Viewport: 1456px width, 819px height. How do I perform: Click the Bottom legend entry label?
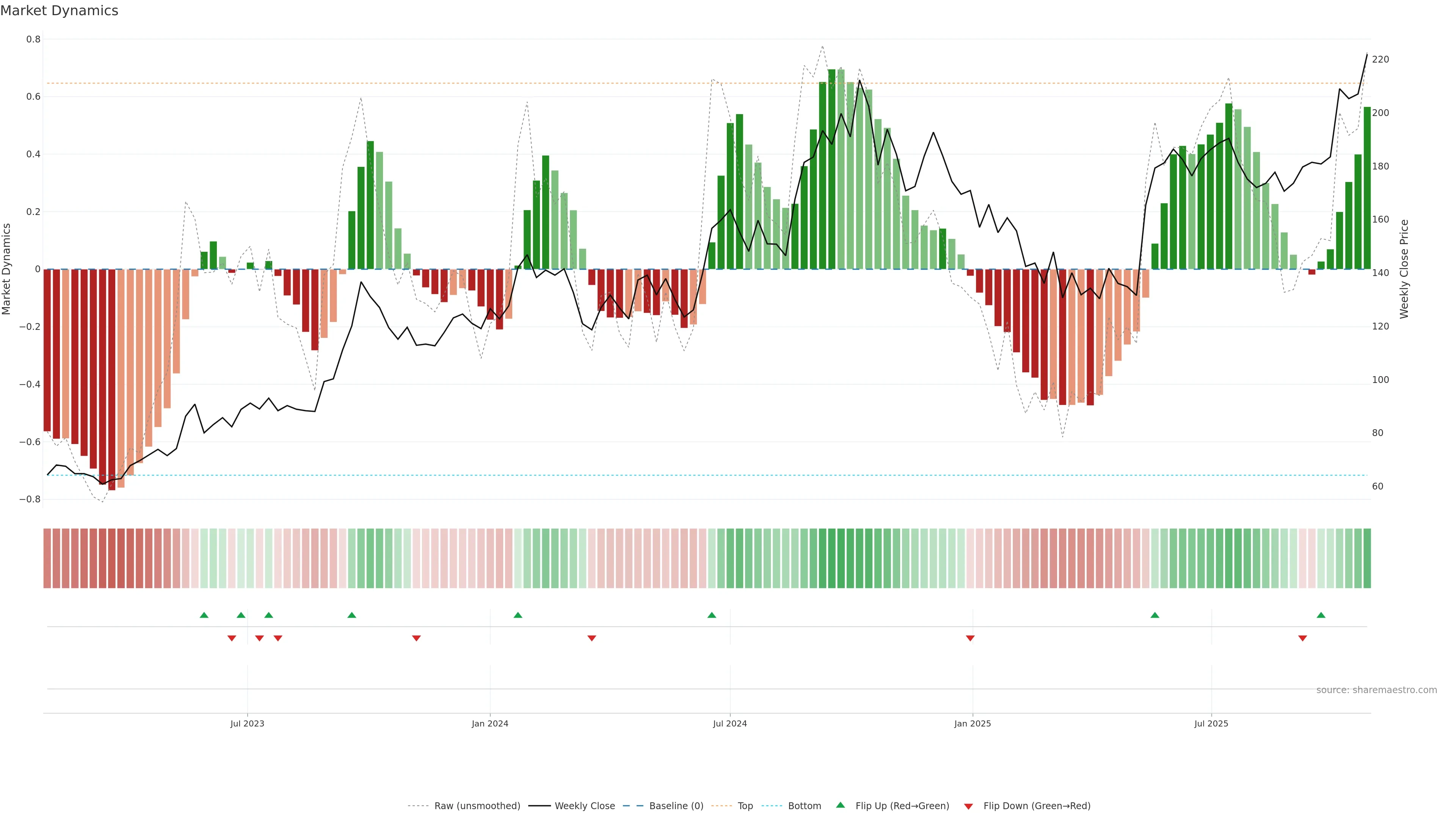pos(804,806)
